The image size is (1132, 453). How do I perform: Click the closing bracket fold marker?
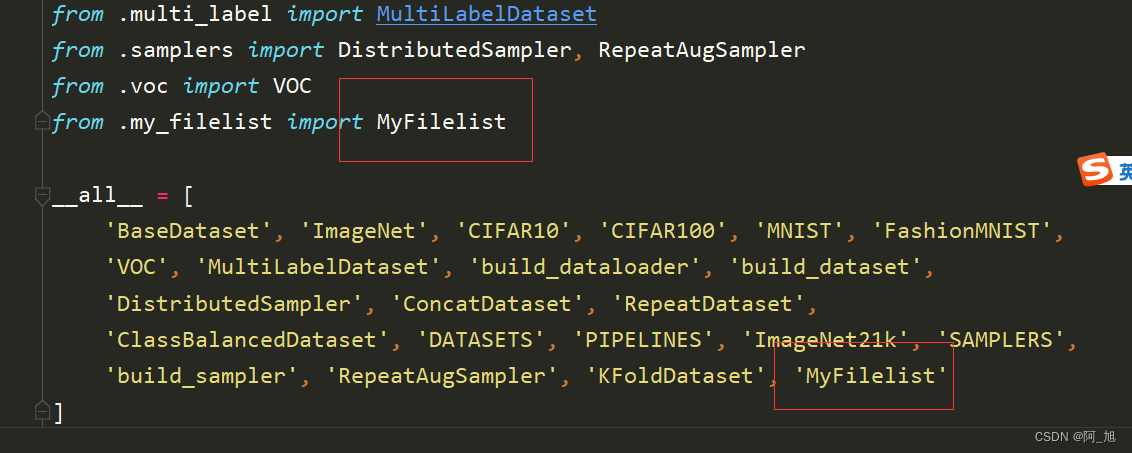tap(42, 410)
